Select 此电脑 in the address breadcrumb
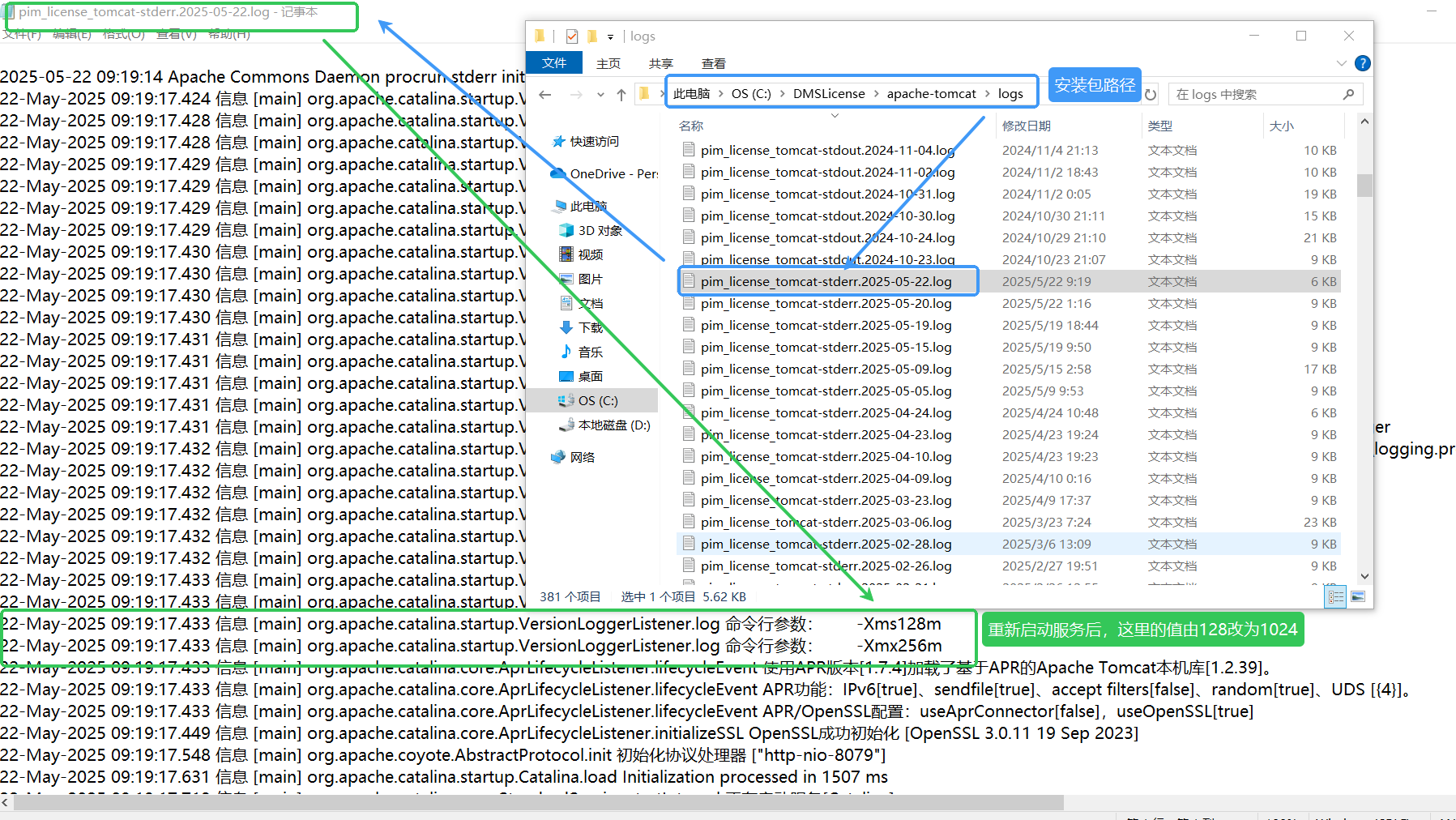1456x820 pixels. pyautogui.click(x=691, y=93)
